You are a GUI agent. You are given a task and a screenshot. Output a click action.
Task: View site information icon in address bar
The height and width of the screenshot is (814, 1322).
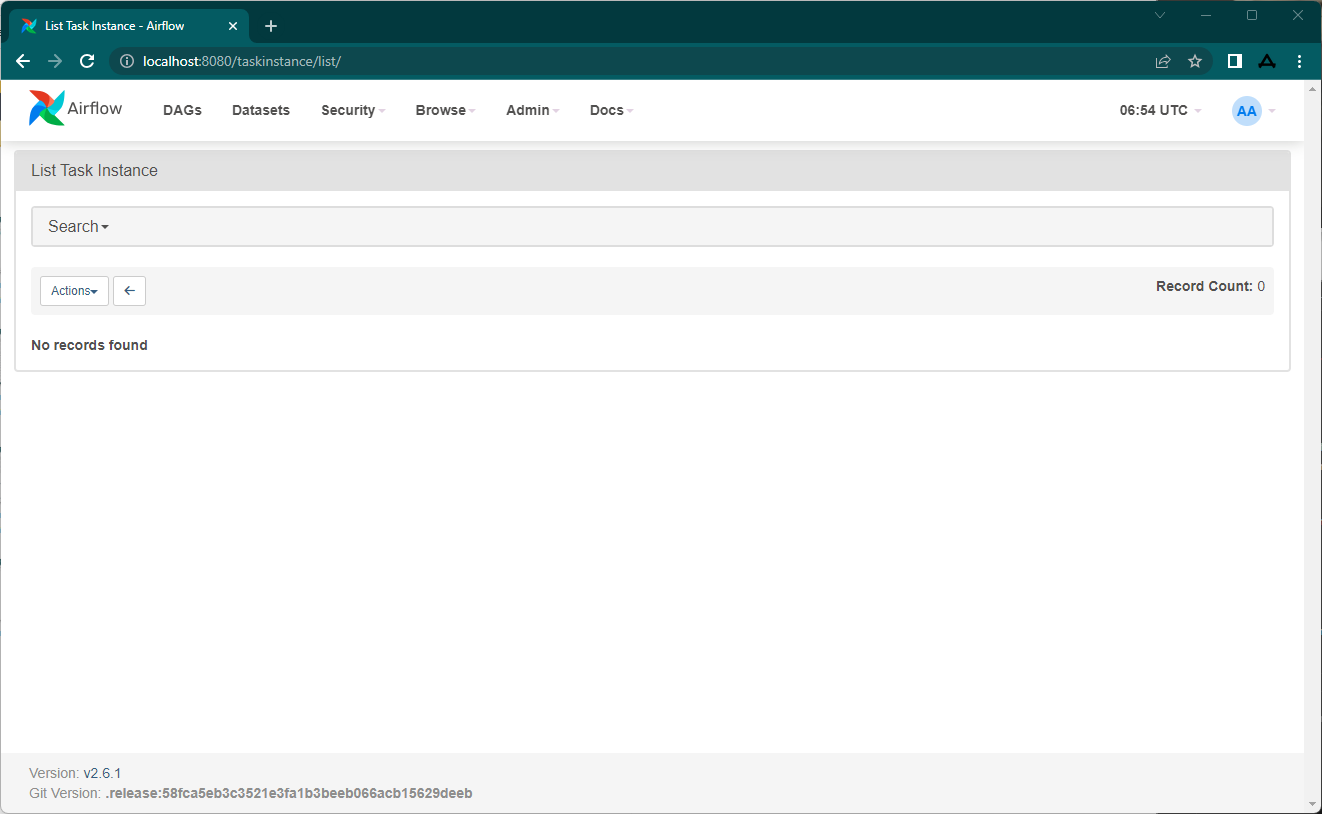pos(127,61)
